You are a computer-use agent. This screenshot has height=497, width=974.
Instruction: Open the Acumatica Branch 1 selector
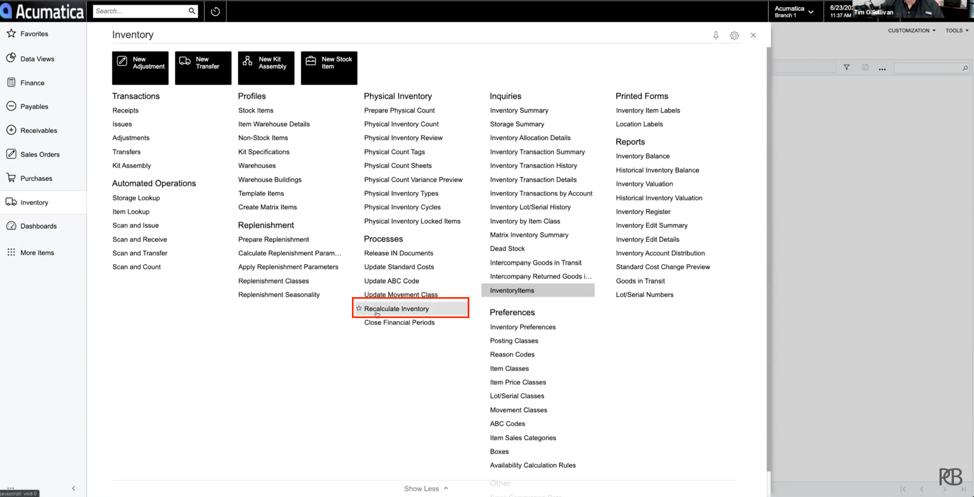(x=794, y=11)
